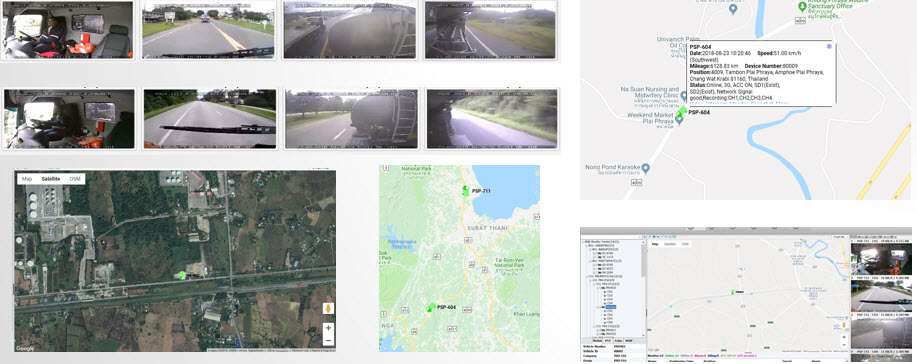This screenshot has width=917, height=364.
Task: Zoom in on the satellite map
Action: pyautogui.click(x=329, y=329)
